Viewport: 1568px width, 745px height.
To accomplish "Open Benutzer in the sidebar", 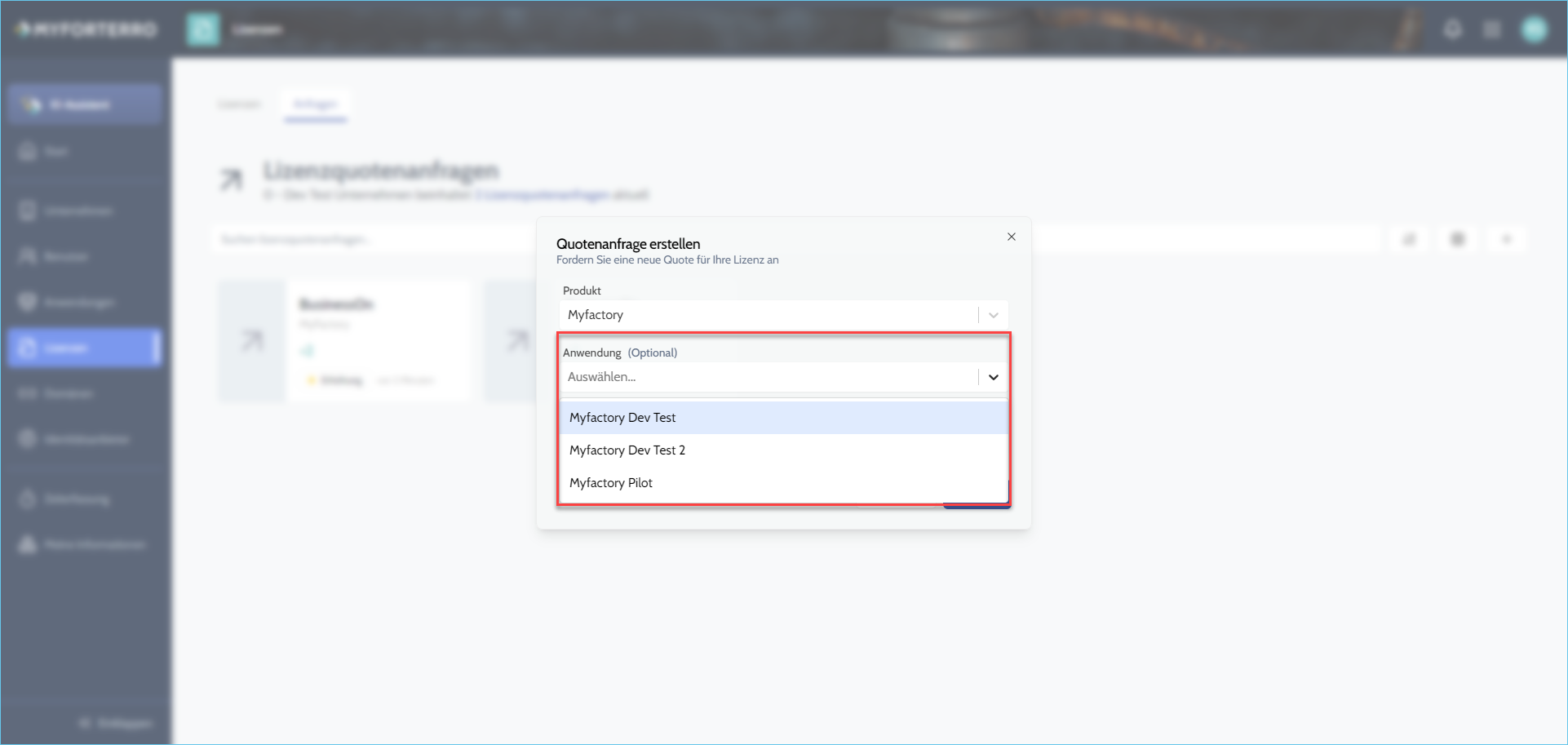I will click(x=85, y=256).
